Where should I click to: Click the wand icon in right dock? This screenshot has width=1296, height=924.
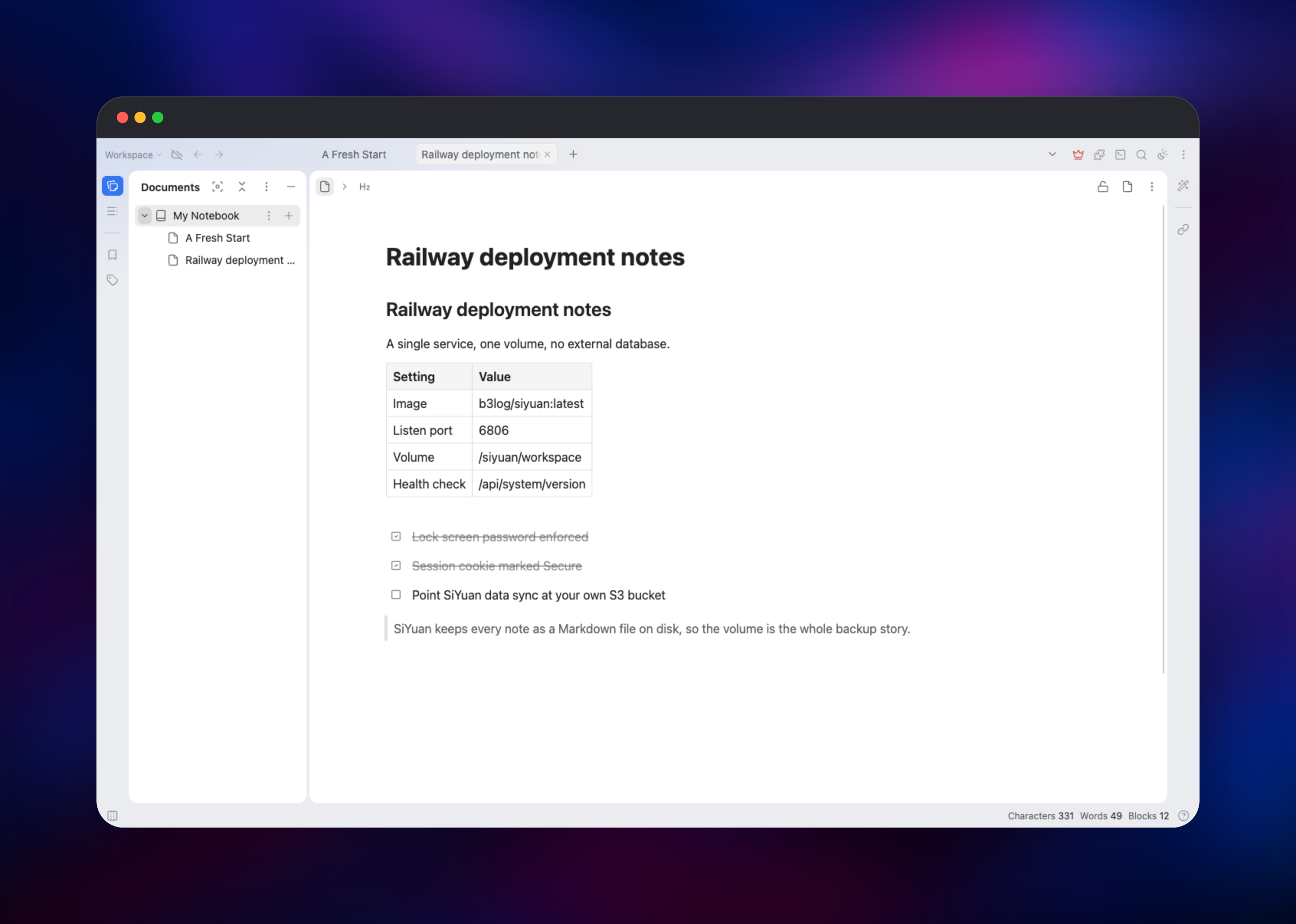[x=1183, y=186]
